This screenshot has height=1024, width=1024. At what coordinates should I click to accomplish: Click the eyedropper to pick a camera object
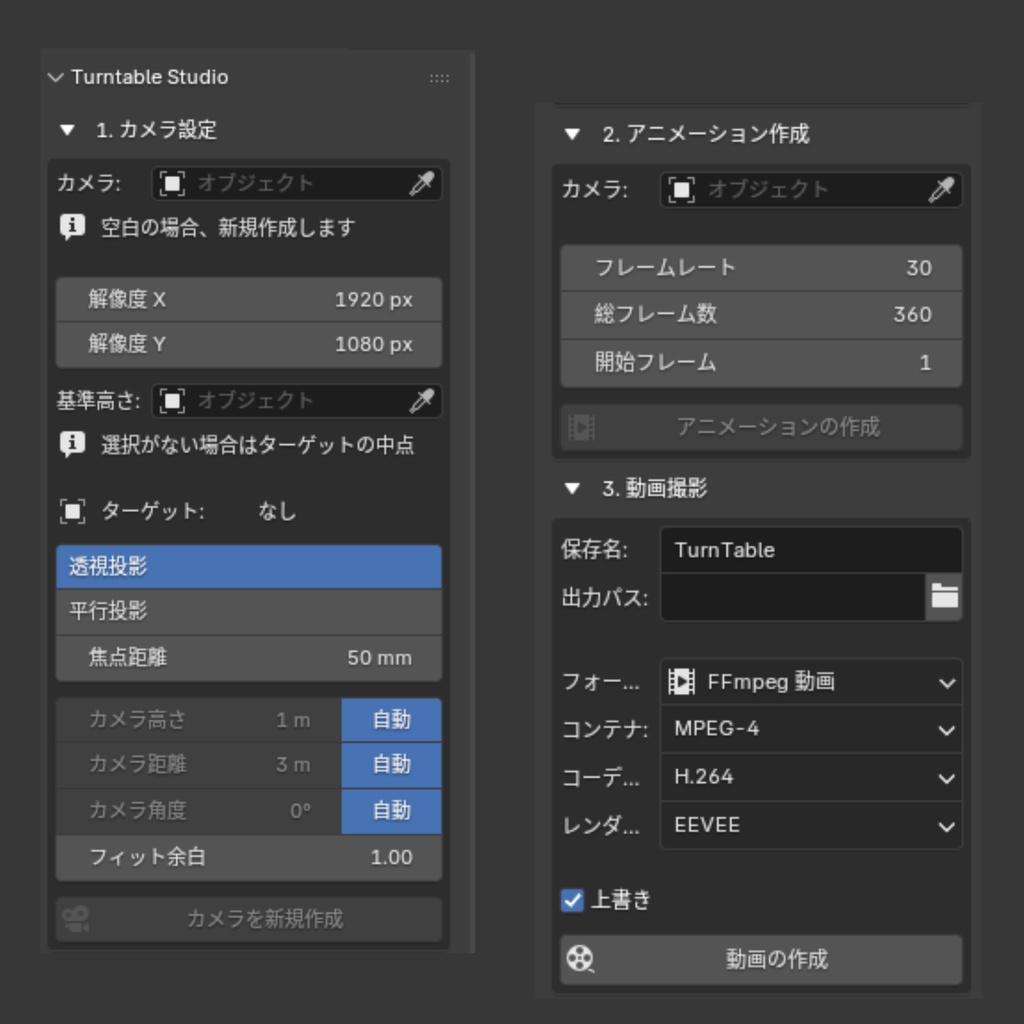424,183
